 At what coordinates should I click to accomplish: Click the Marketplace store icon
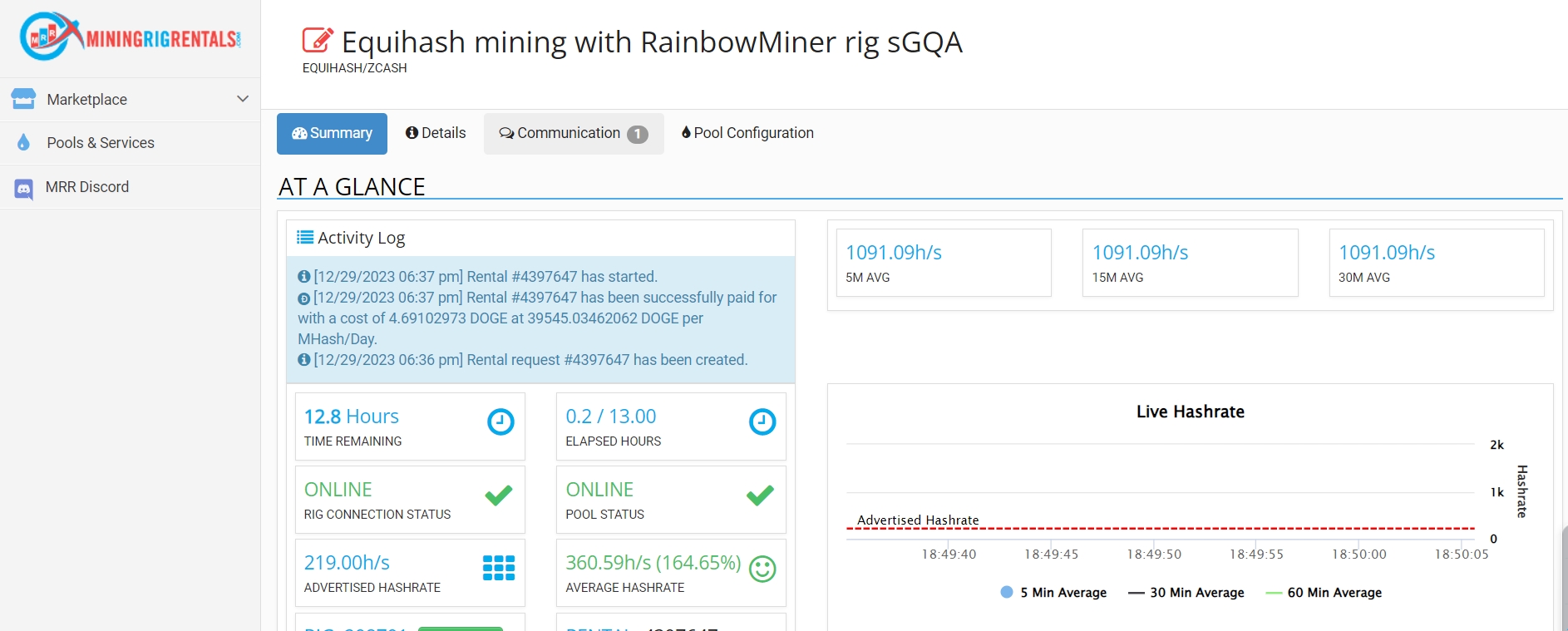(x=23, y=99)
